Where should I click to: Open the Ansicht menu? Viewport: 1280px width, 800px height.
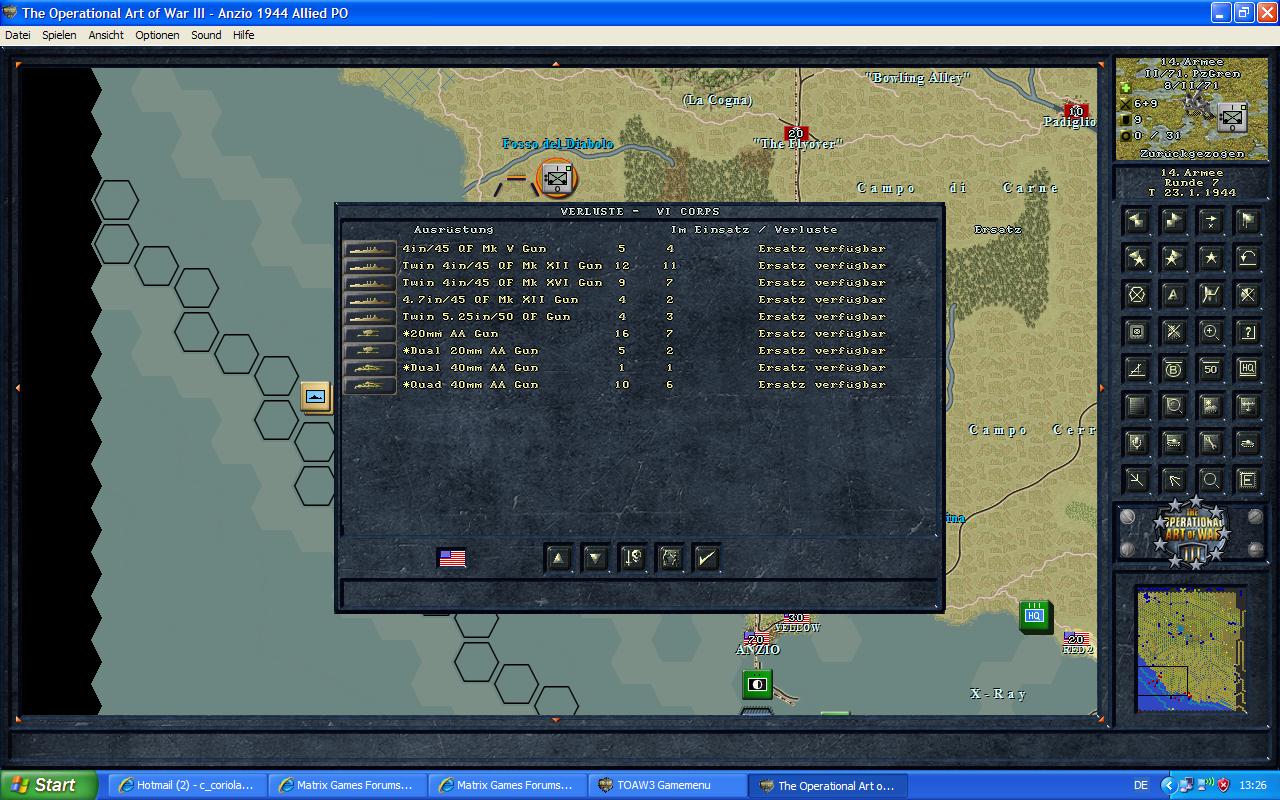(106, 35)
